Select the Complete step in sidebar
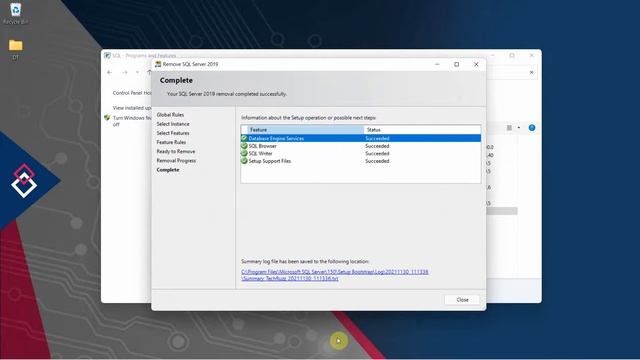Image resolution: width=640 pixels, height=360 pixels. click(168, 170)
